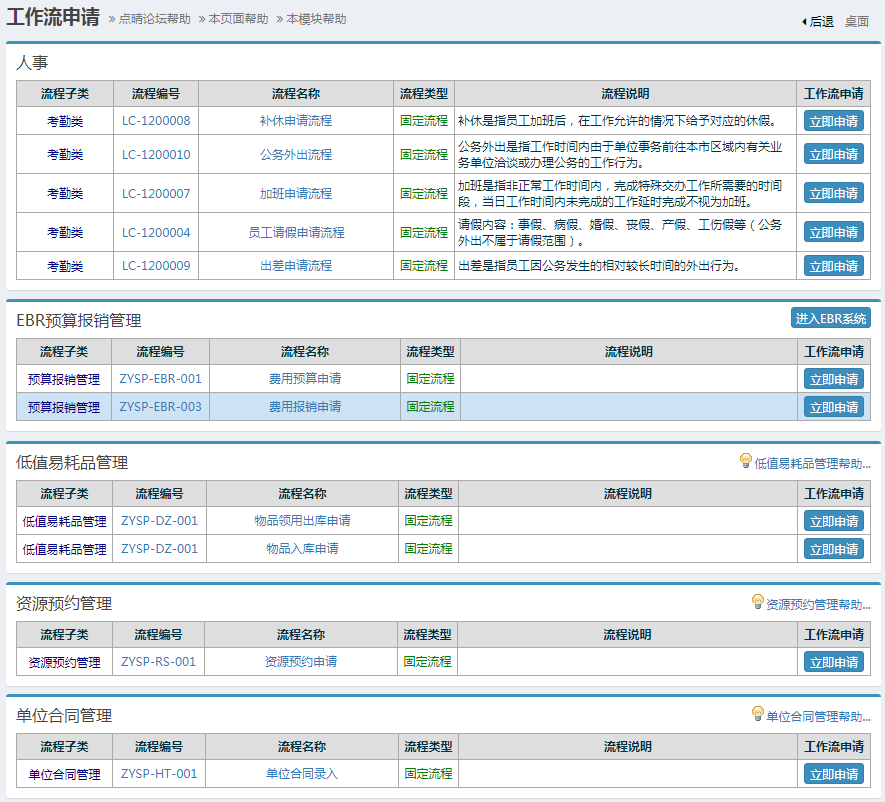Viewport: 885px width, 802px height.
Task: Click lightbulb icon beside 低值易耗品管理帮助
Action: coord(745,461)
